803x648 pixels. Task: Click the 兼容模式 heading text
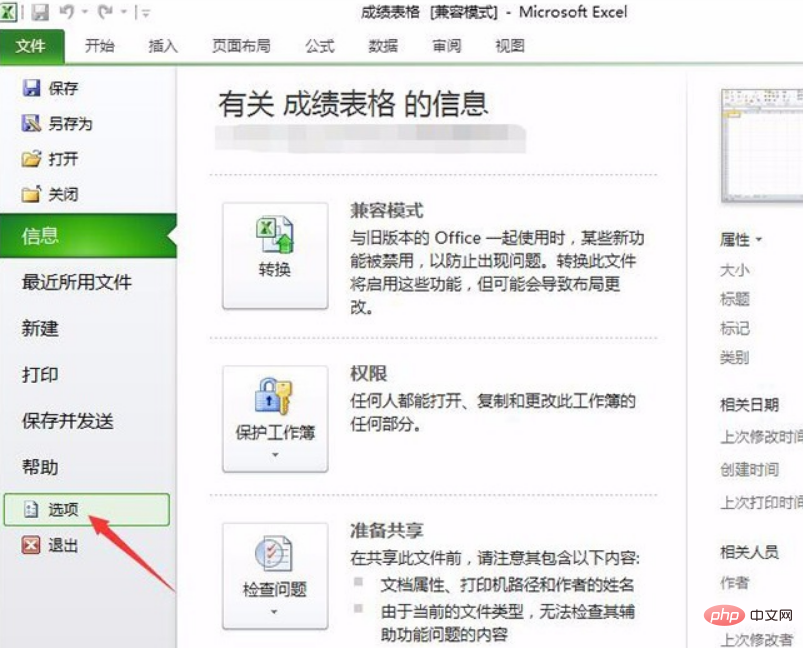pos(387,211)
